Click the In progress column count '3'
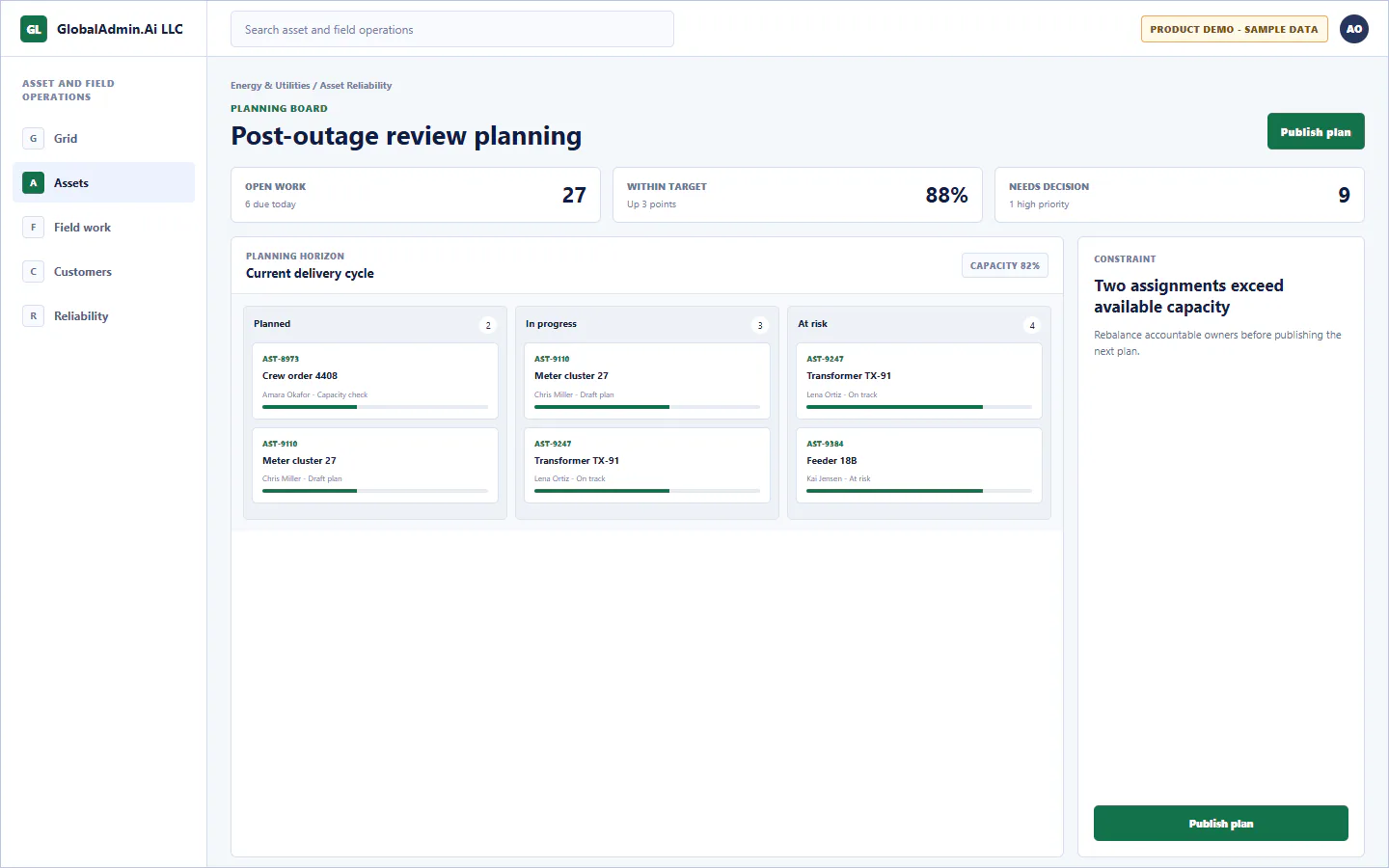 click(x=760, y=325)
